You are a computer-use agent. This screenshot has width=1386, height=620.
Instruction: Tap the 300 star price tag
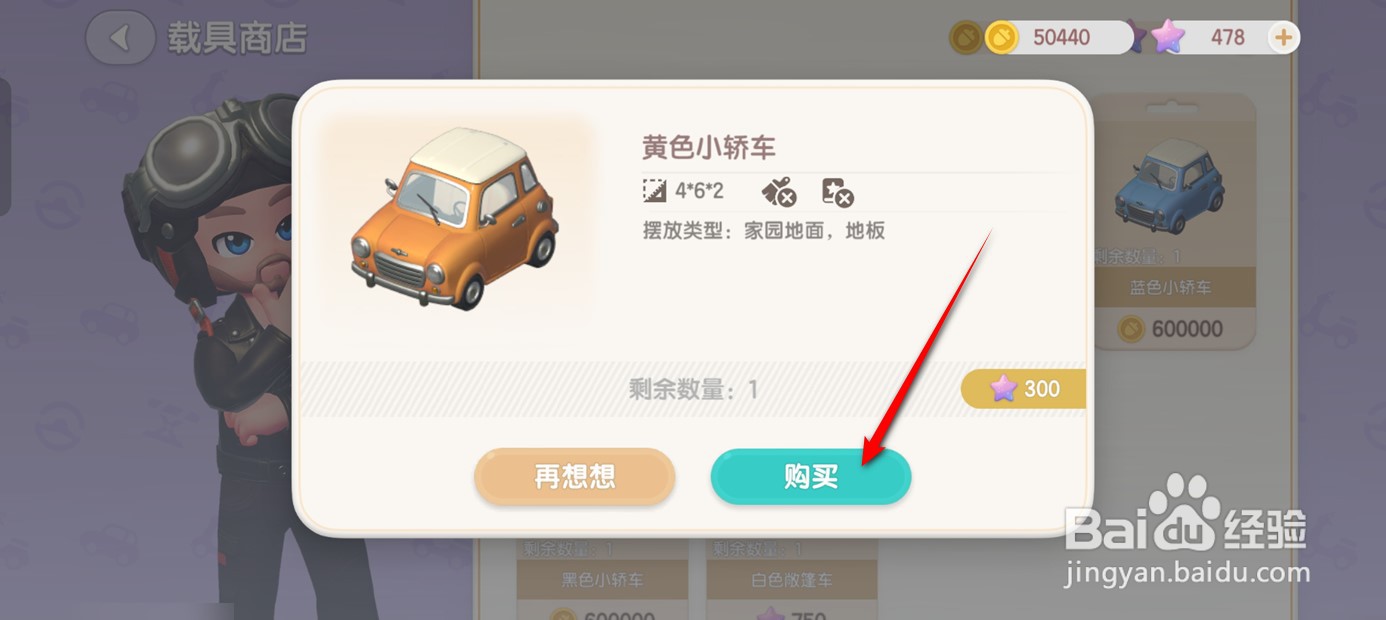[1023, 389]
